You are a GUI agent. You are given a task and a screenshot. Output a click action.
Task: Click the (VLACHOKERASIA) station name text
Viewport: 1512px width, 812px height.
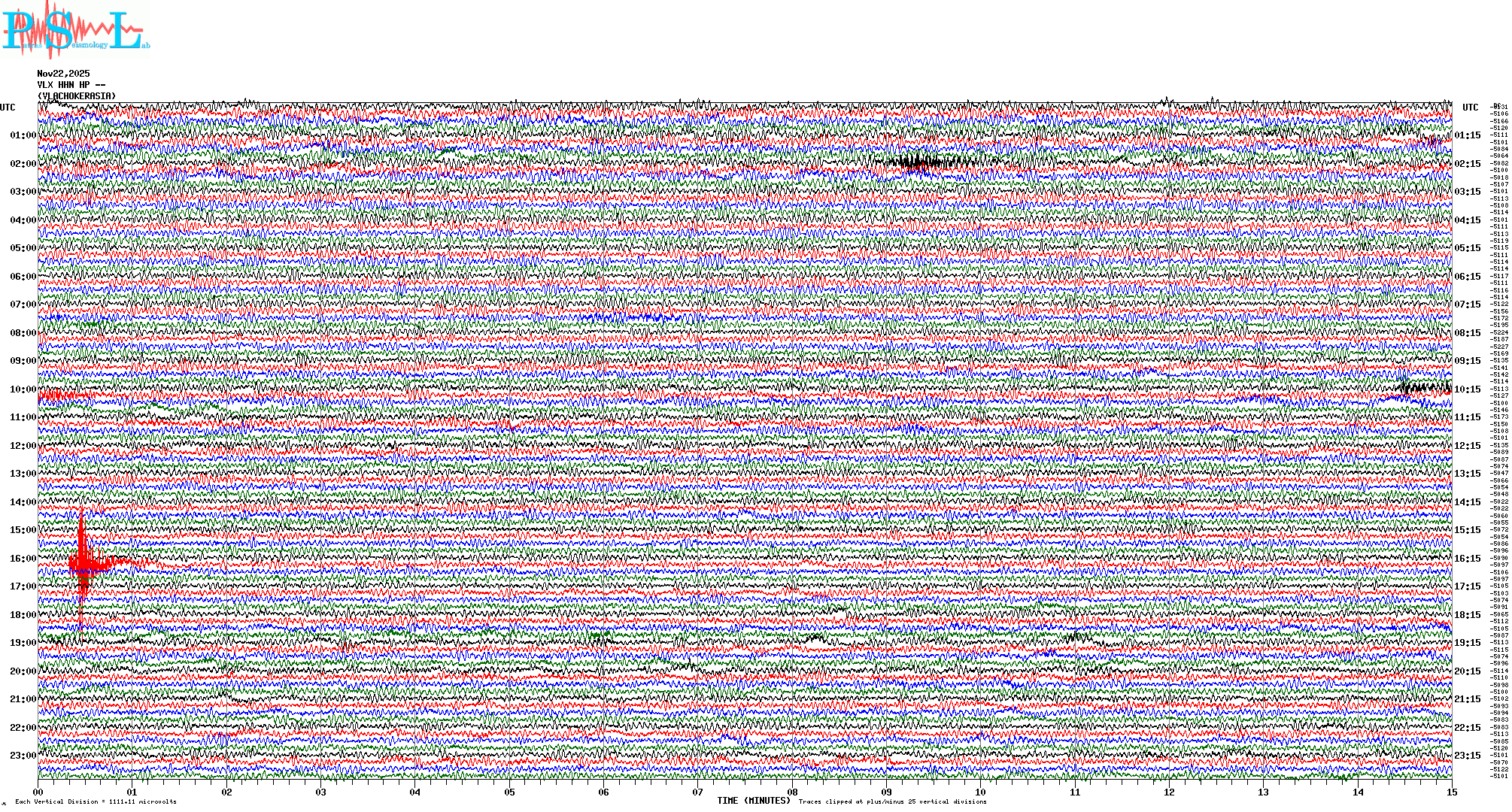(x=77, y=96)
